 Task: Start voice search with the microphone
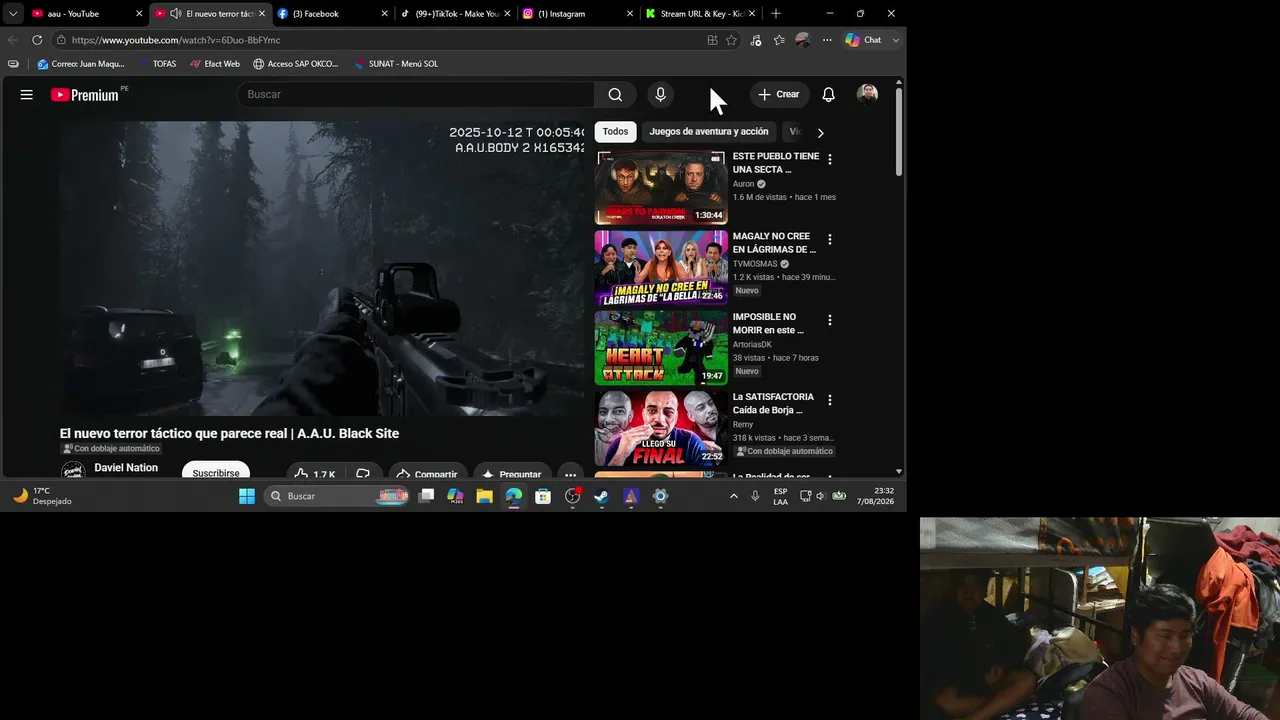[x=660, y=95]
